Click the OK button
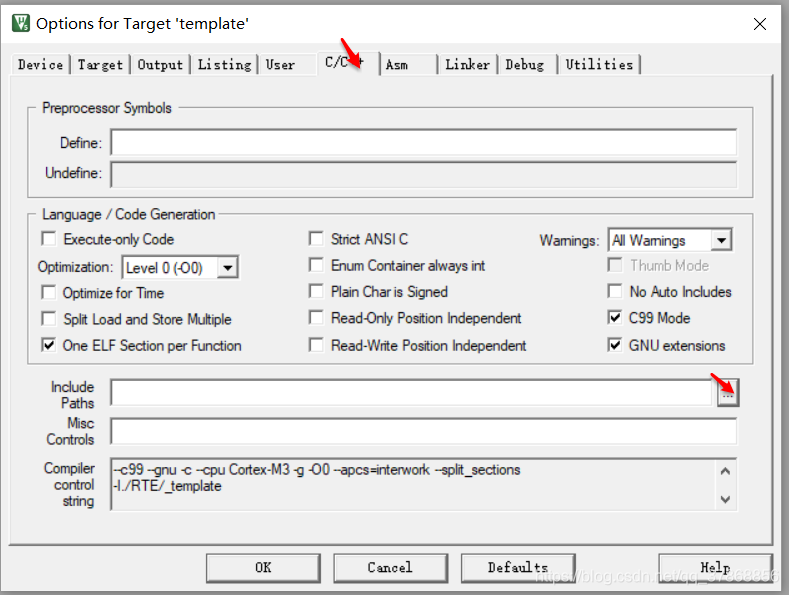789x595 pixels. click(x=263, y=568)
